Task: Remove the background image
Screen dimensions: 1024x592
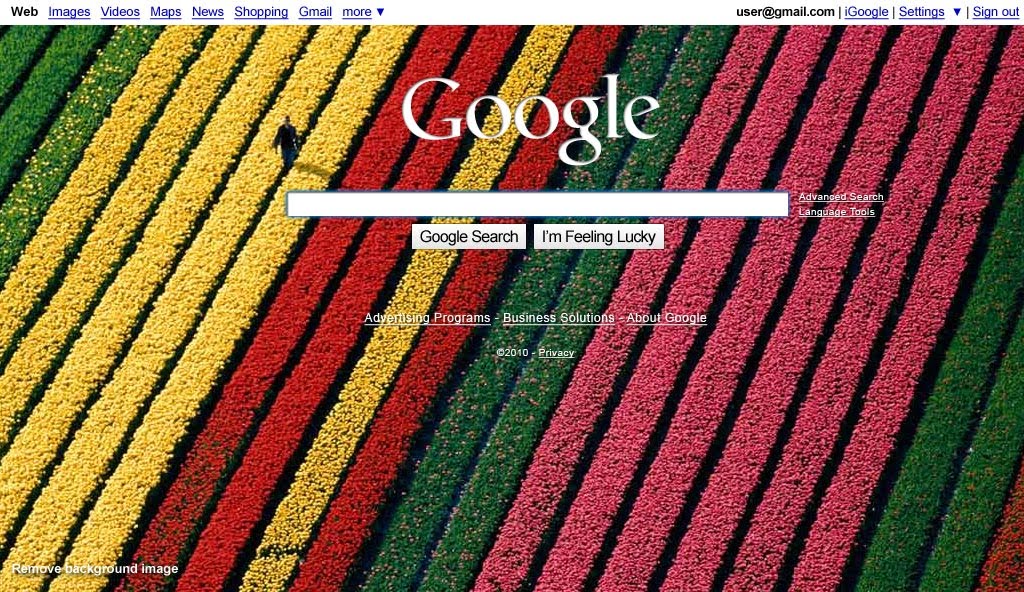Action: coord(95,569)
